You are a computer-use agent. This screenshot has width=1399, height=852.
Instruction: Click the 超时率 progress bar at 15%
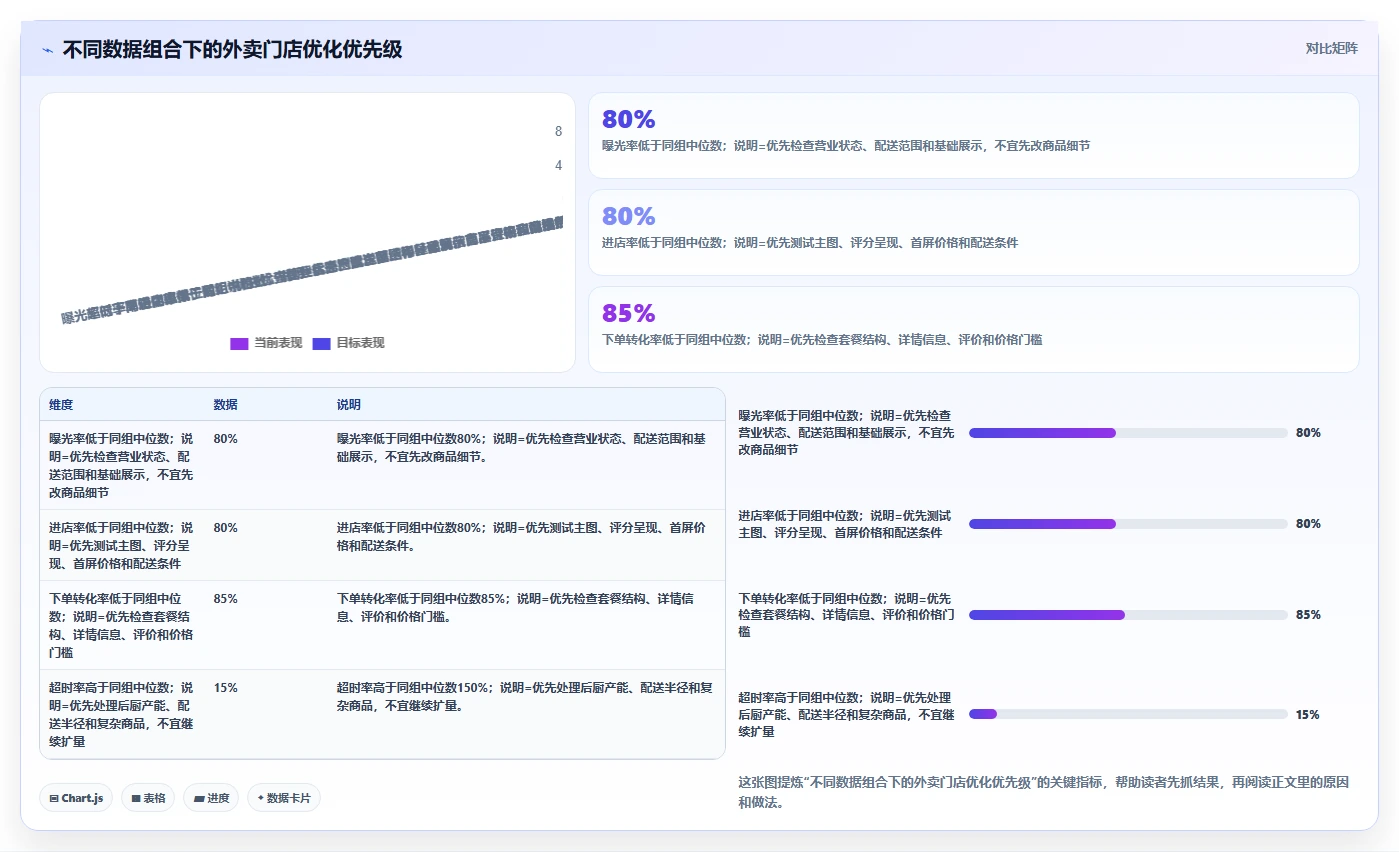[1128, 714]
